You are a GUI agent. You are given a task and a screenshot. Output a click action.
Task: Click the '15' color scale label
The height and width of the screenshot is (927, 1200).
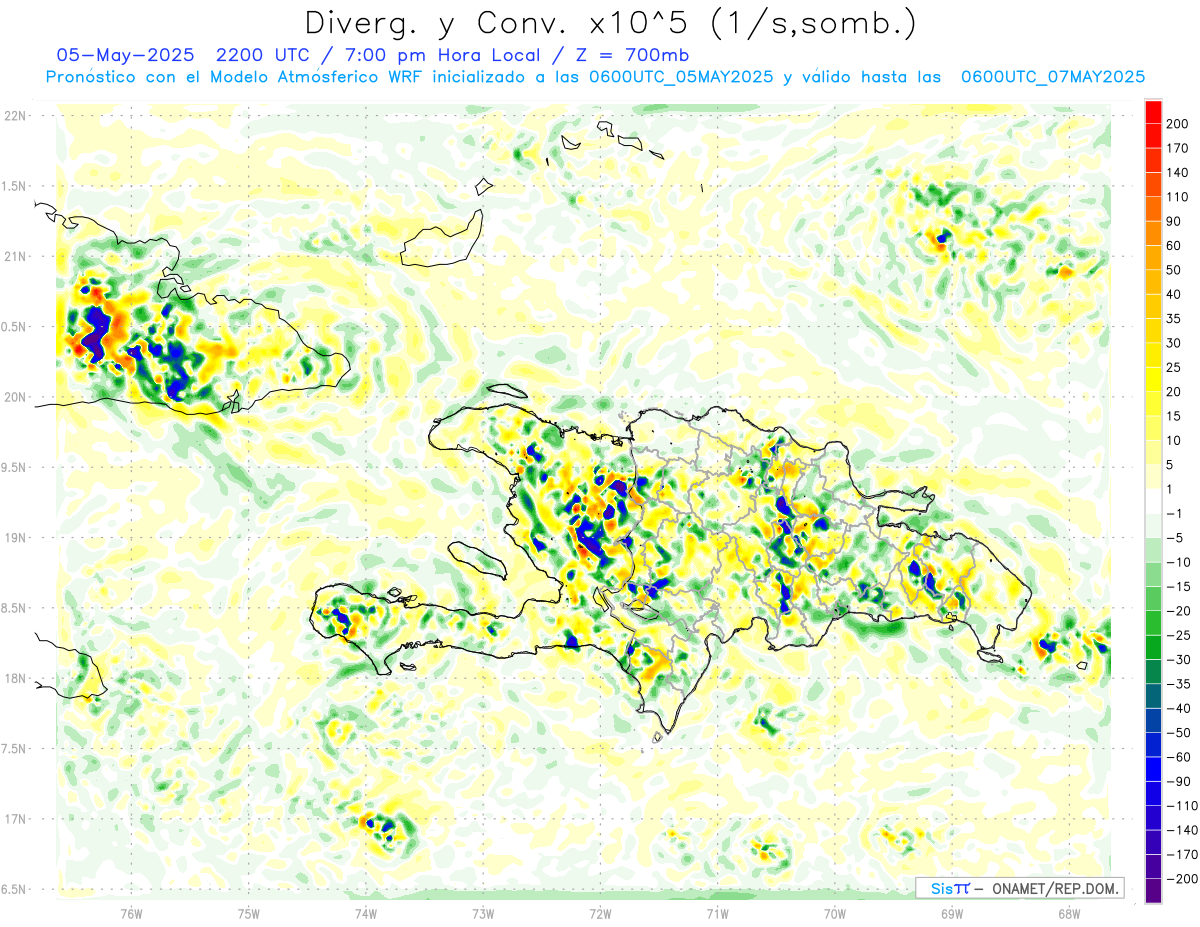[x=1175, y=416]
